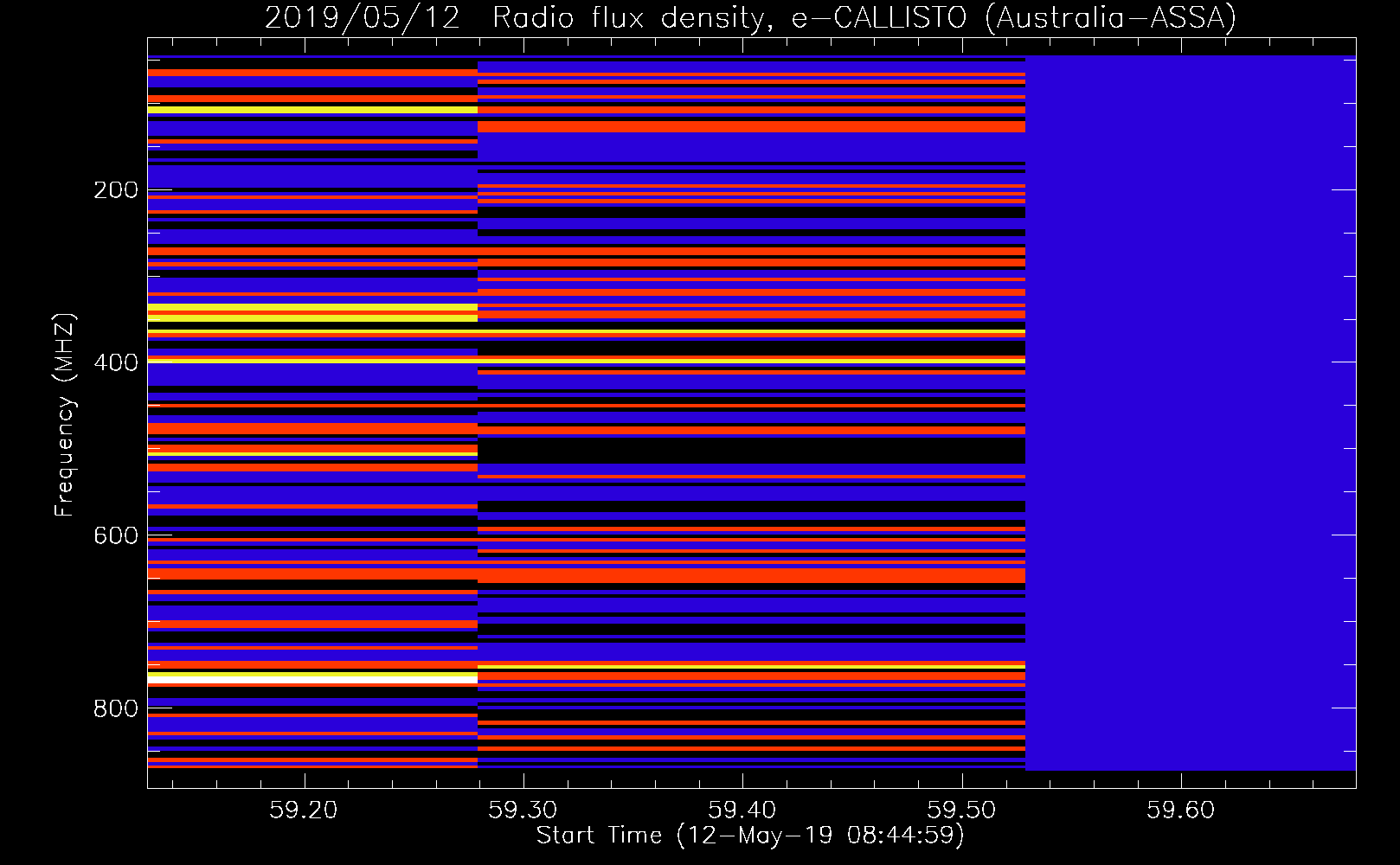Screen dimensions: 1400x865
Task: Click the 'Start Time (12-May-19 08:44:59)' axis label
Action: (750, 836)
